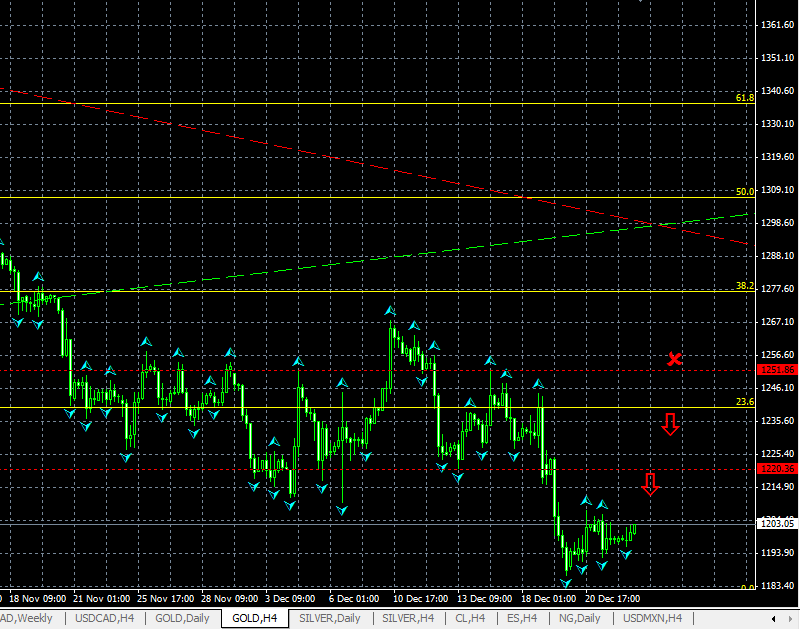
Task: Click the 23.6 Fibonacci level label
Action: [744, 401]
